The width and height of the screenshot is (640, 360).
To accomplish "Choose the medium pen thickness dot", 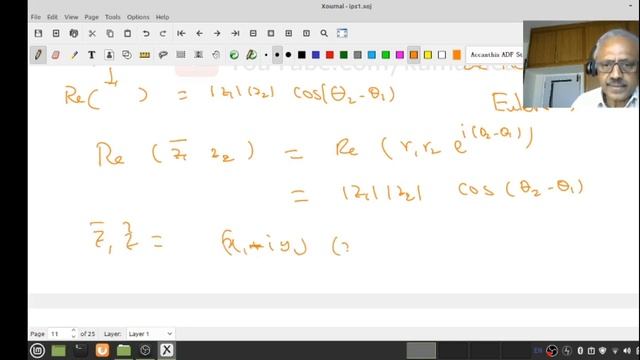I will [x=277, y=55].
